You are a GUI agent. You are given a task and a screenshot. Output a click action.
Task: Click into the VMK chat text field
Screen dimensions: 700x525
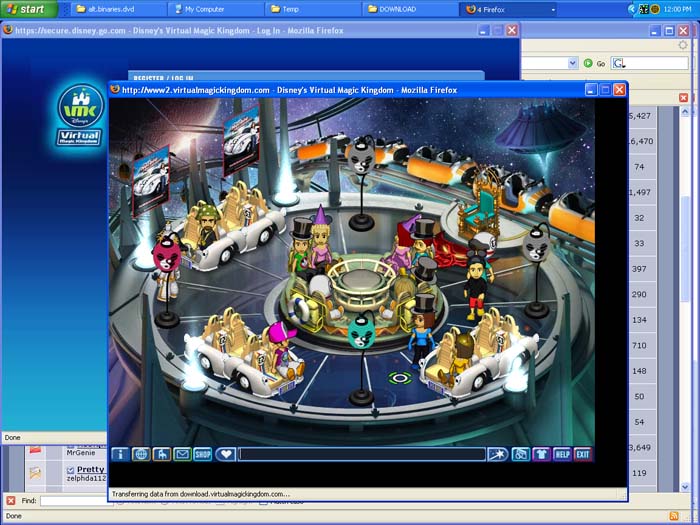pos(362,454)
